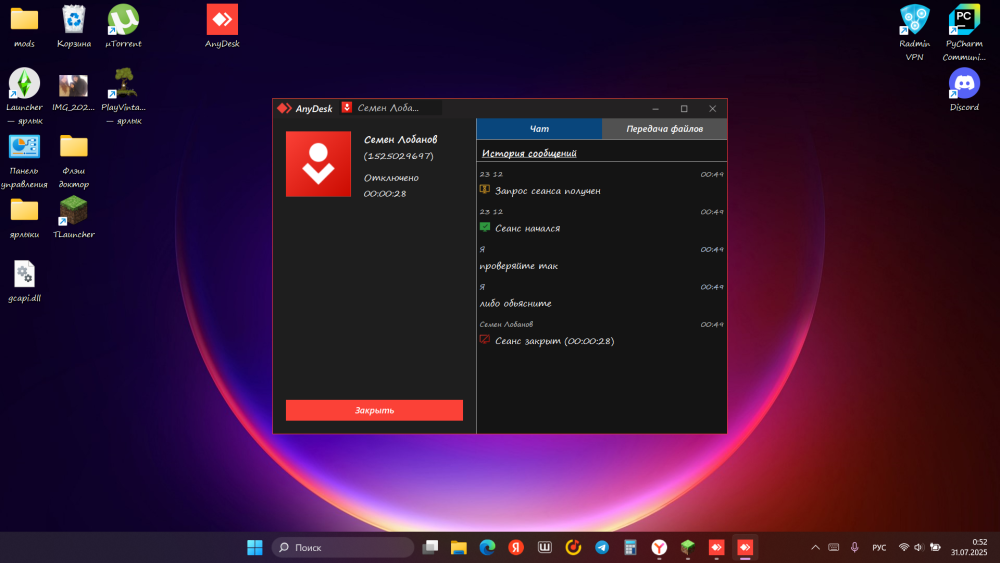Open the Ш icon app in the taskbar
The image size is (1000, 563).
point(545,547)
